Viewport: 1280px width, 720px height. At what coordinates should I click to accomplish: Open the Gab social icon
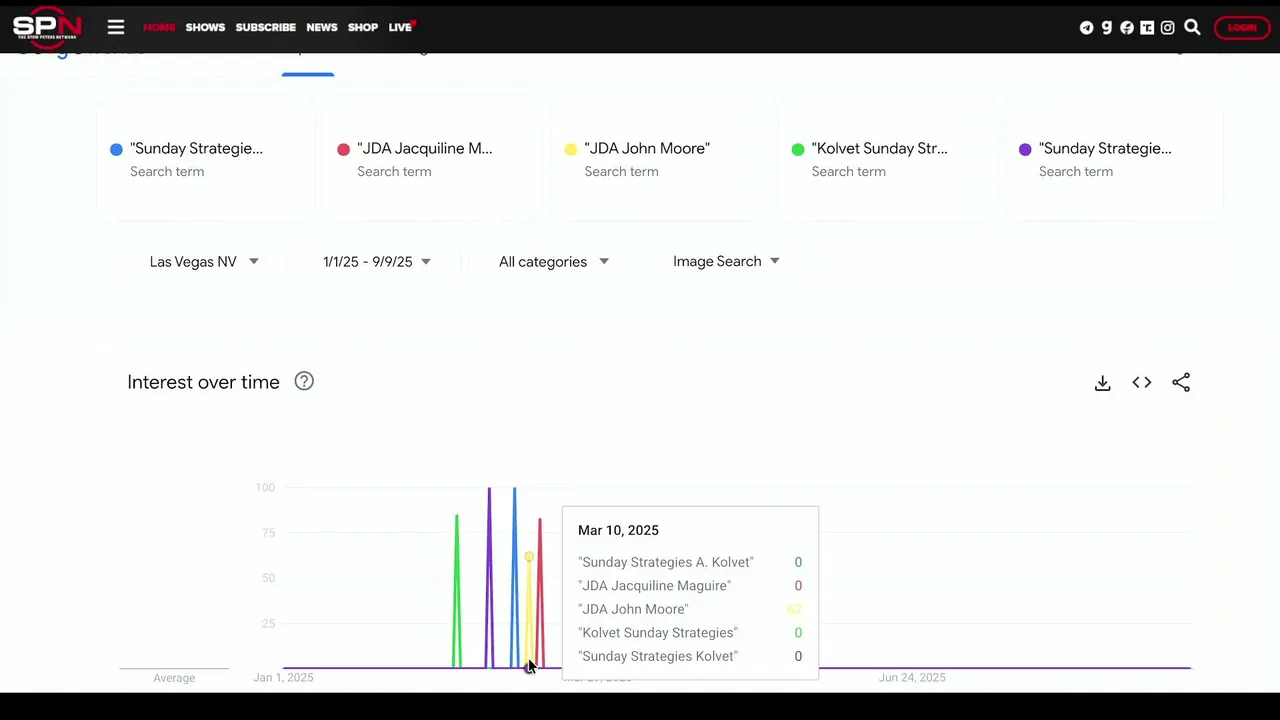click(x=1107, y=28)
